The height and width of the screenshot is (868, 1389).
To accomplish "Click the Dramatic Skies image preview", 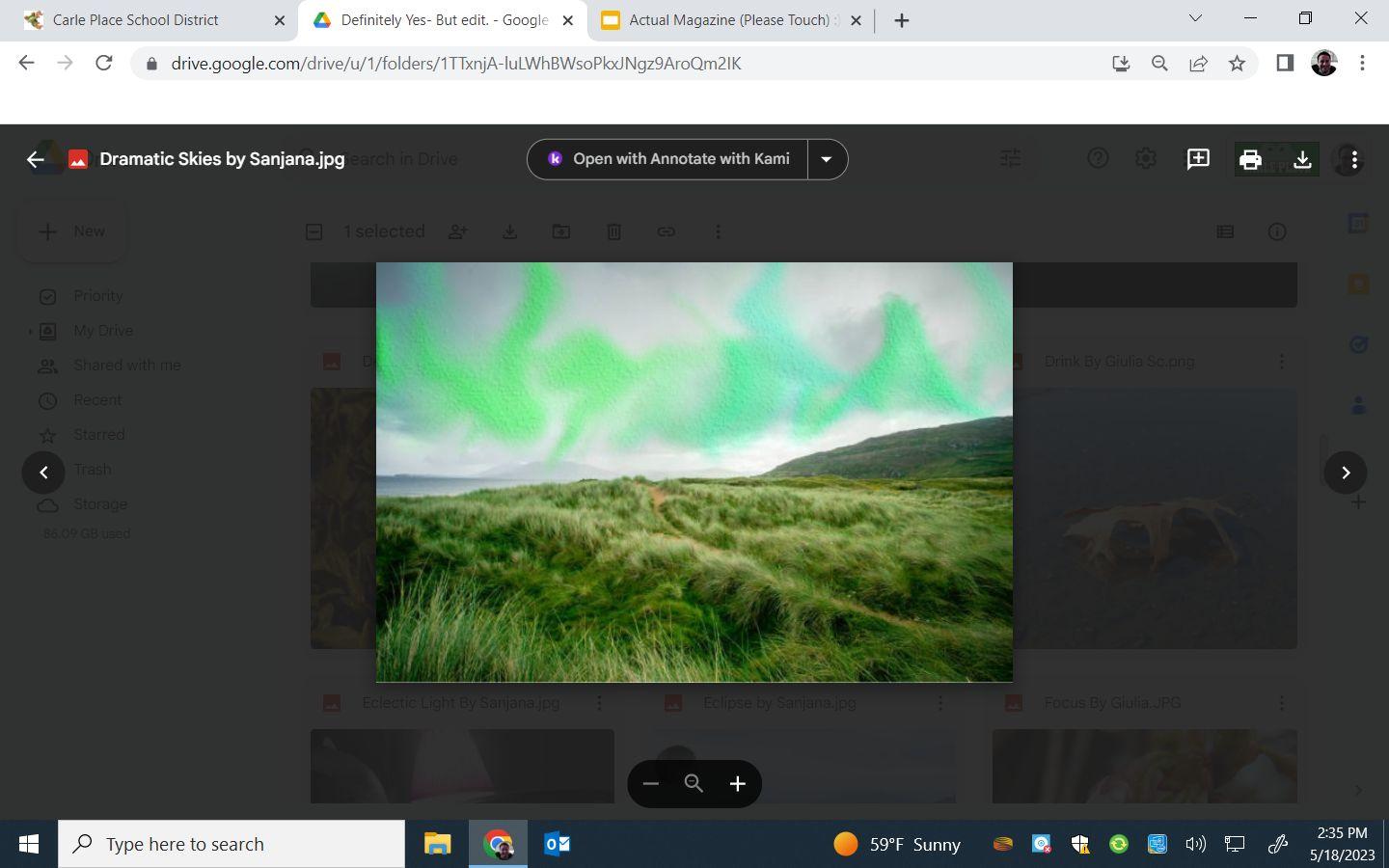I will click(694, 473).
